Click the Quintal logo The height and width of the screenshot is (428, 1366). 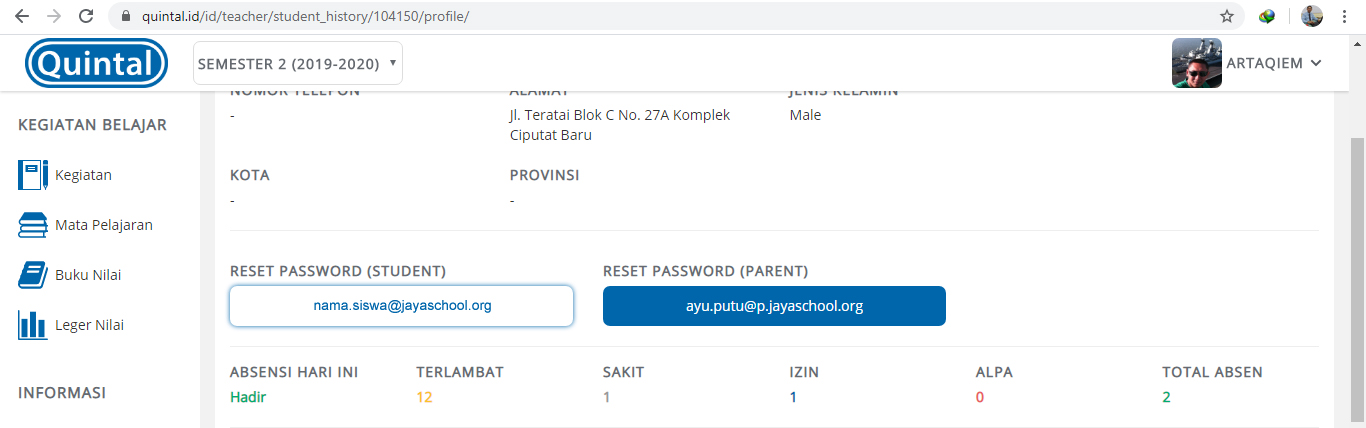pyautogui.click(x=97, y=64)
